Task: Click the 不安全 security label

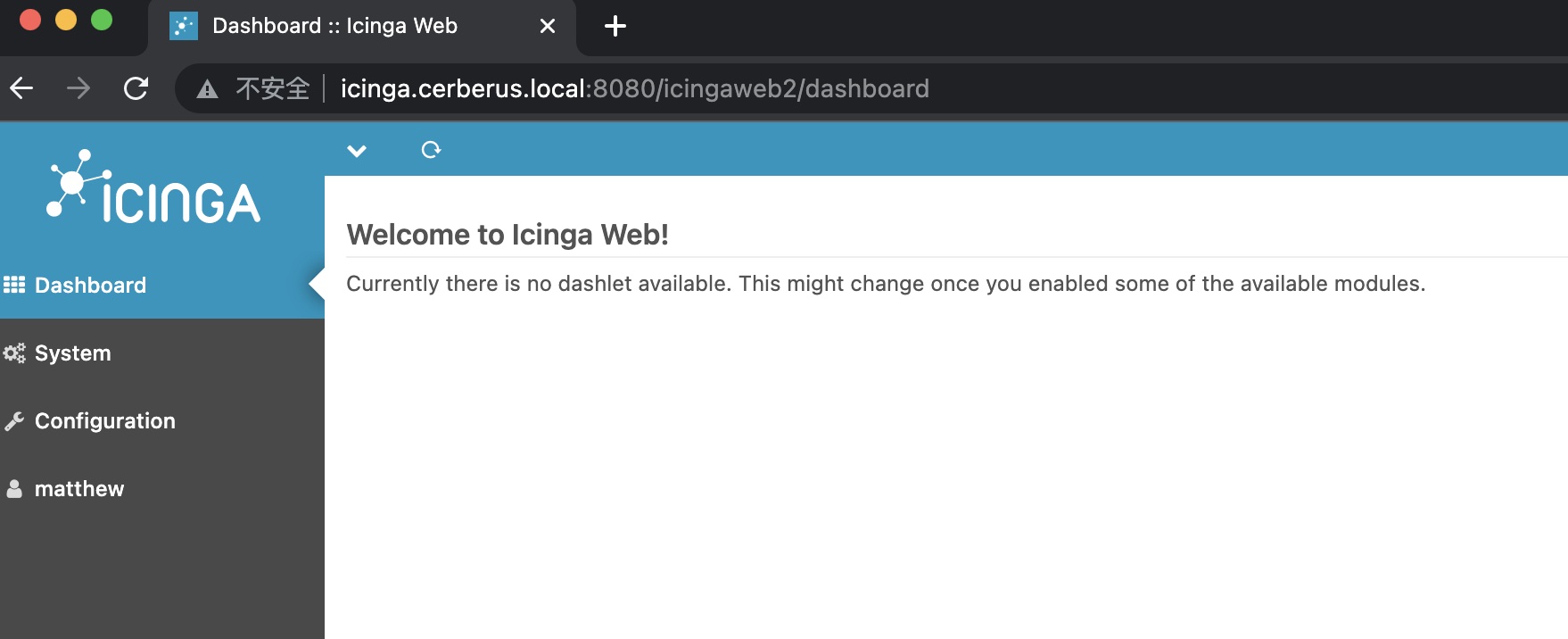Action: (273, 88)
